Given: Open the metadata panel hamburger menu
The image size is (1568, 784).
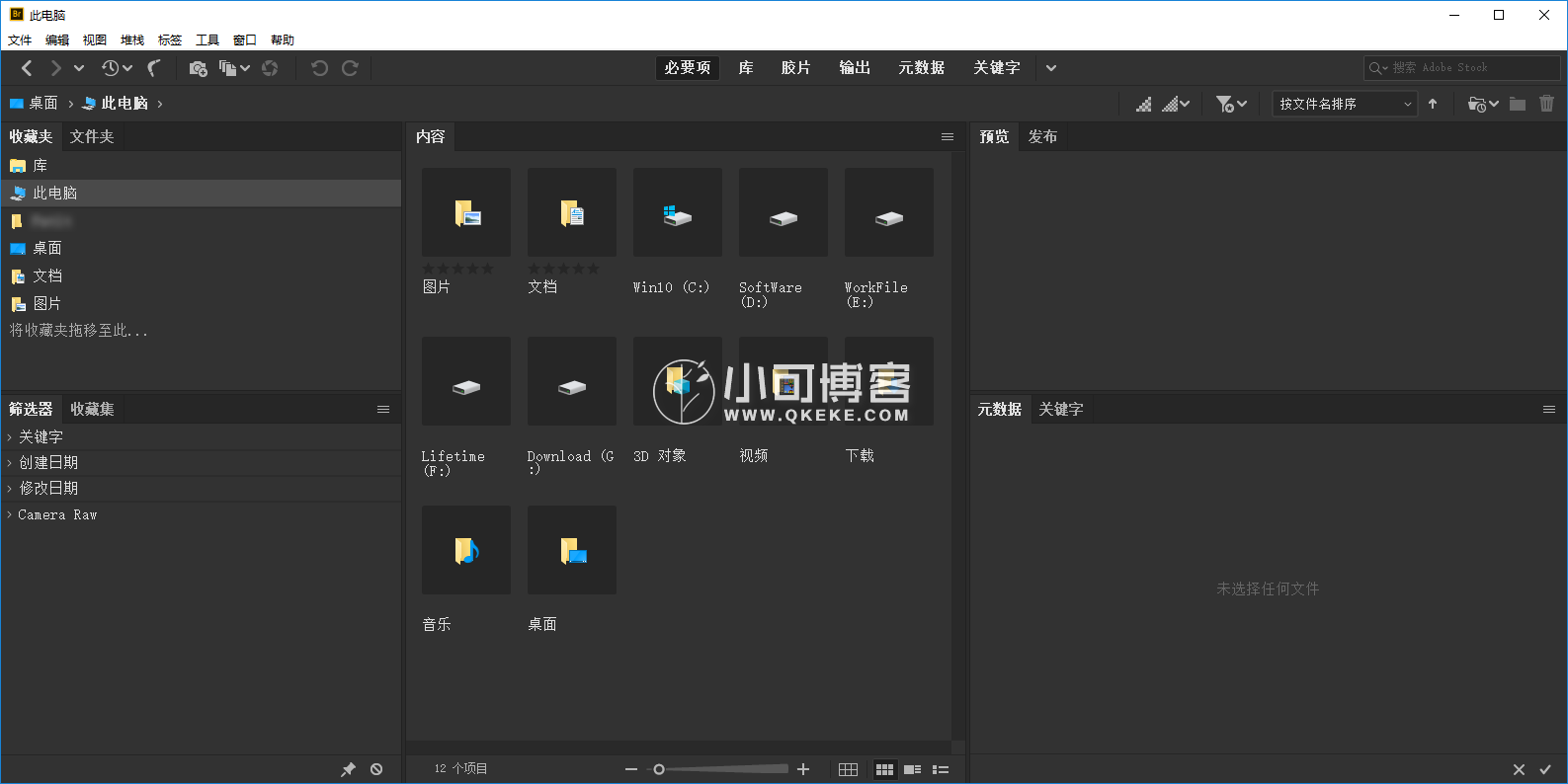Looking at the screenshot, I should [1549, 410].
